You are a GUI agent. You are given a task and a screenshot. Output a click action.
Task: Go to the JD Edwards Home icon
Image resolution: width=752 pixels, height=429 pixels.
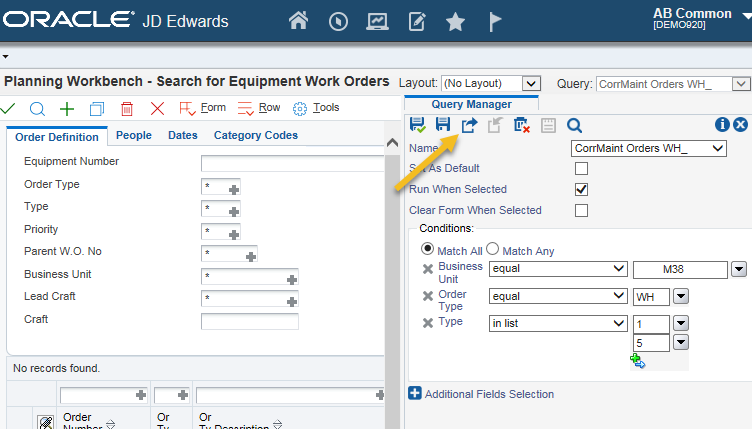tap(298, 21)
